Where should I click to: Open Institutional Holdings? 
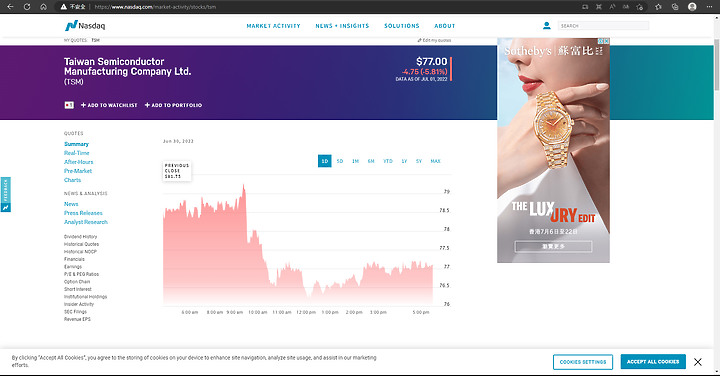pyautogui.click(x=85, y=297)
